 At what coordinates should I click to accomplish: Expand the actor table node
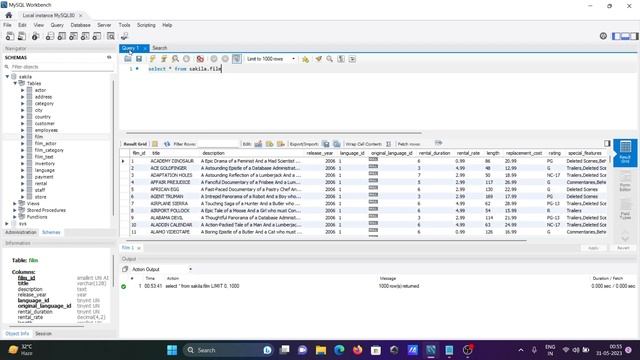[22, 90]
